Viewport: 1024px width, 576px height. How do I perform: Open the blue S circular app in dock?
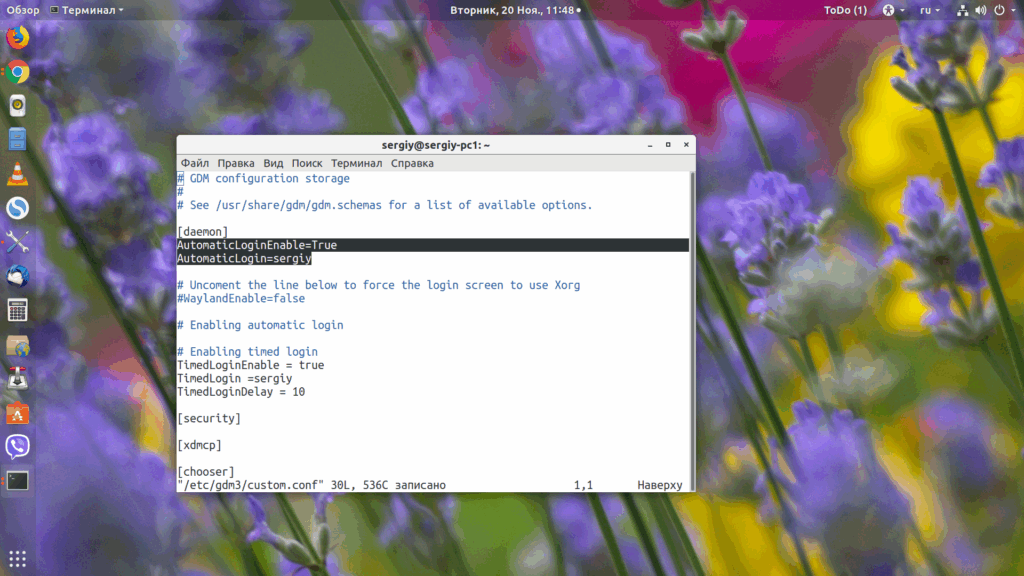[18, 208]
